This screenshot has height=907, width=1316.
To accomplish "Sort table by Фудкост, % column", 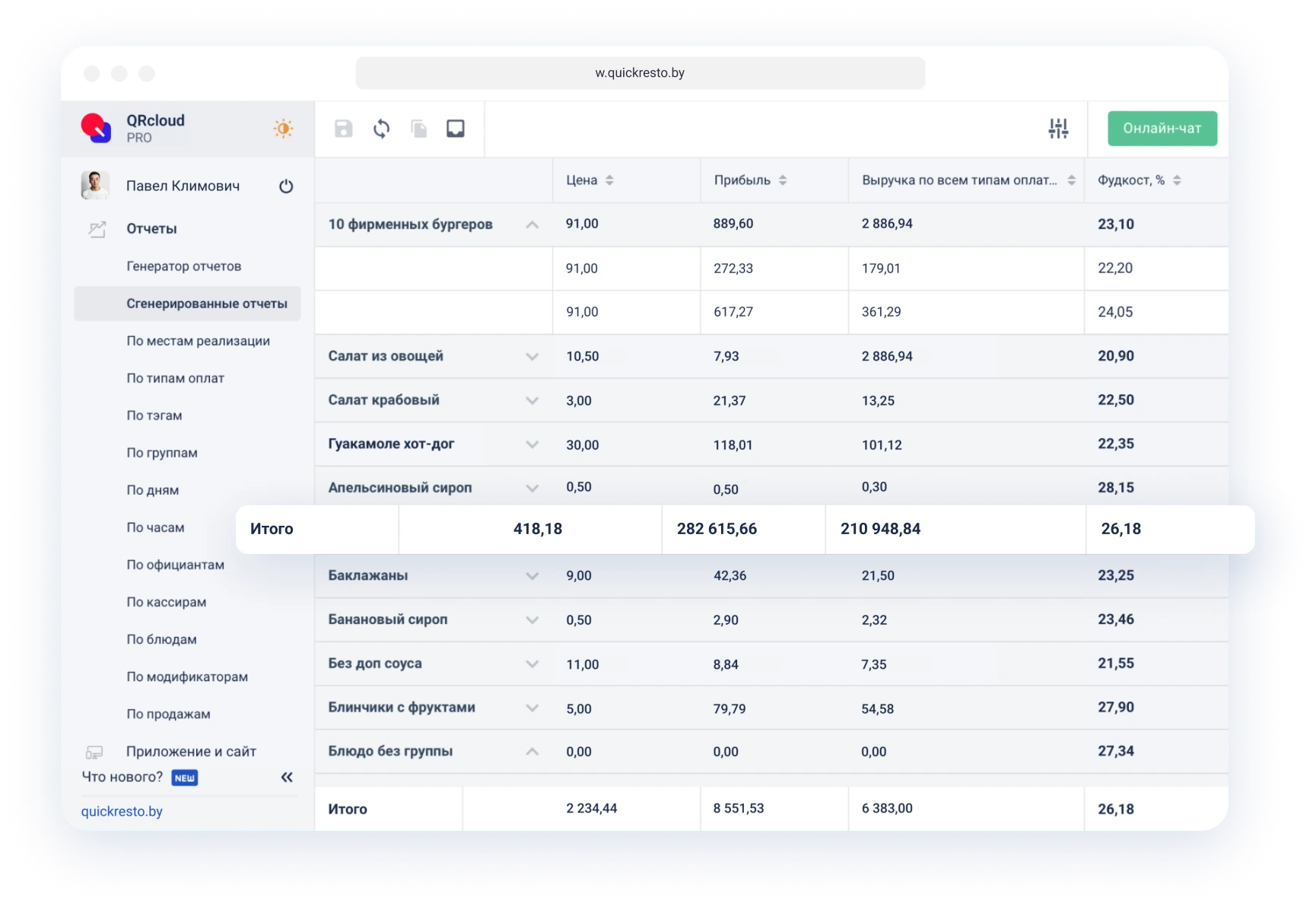I will click(1177, 180).
